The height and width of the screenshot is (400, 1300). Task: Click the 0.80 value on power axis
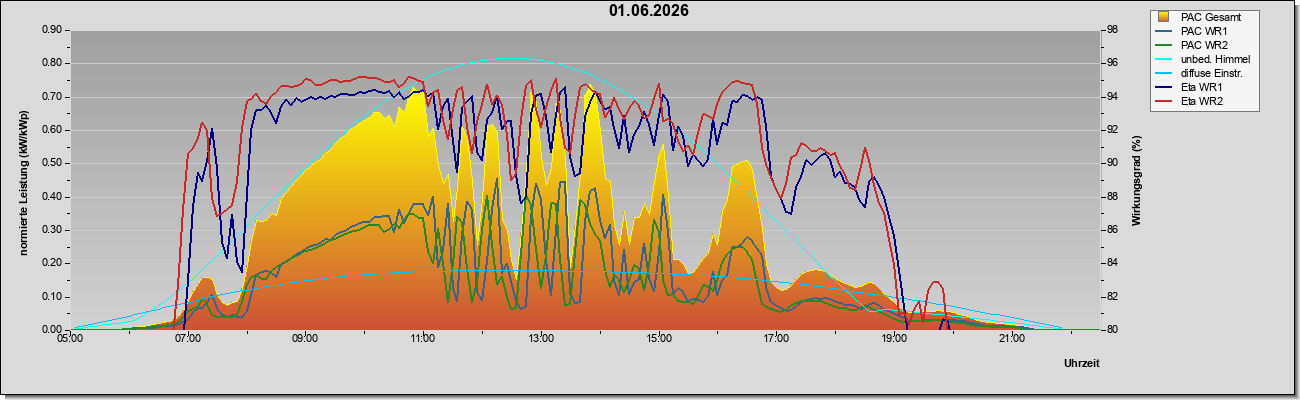[x=51, y=63]
